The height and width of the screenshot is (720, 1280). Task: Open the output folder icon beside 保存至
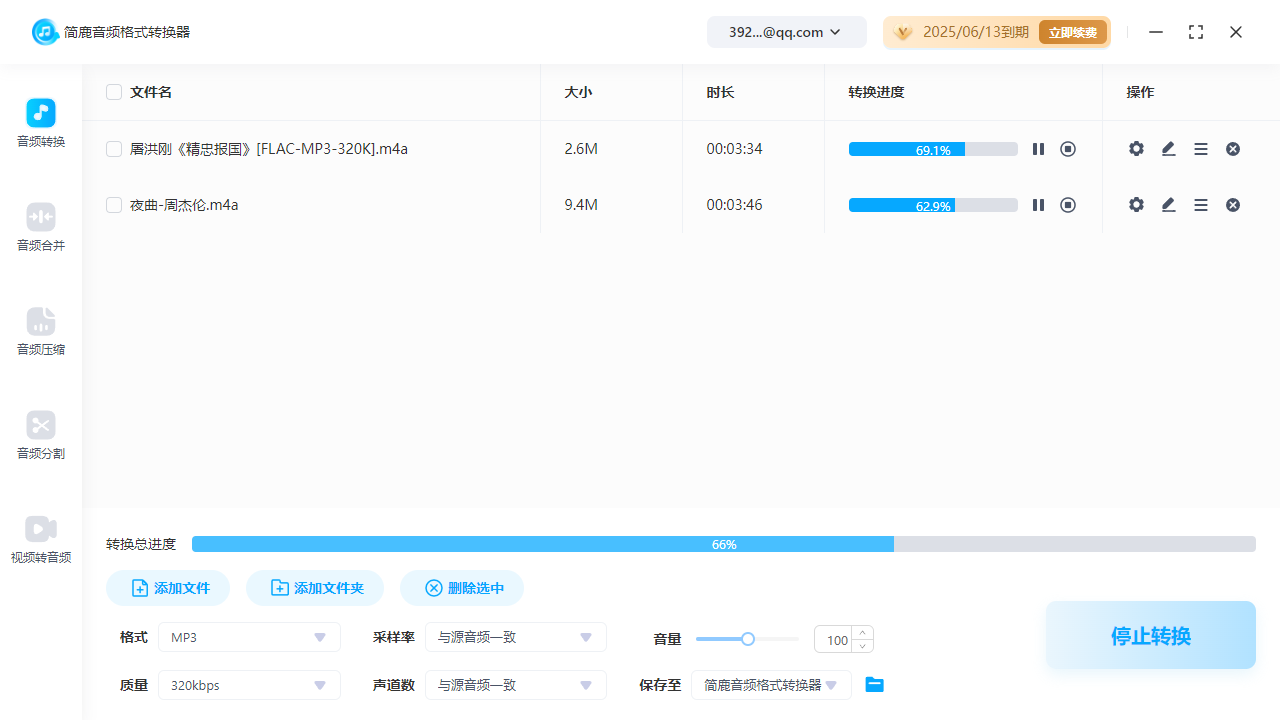click(875, 685)
